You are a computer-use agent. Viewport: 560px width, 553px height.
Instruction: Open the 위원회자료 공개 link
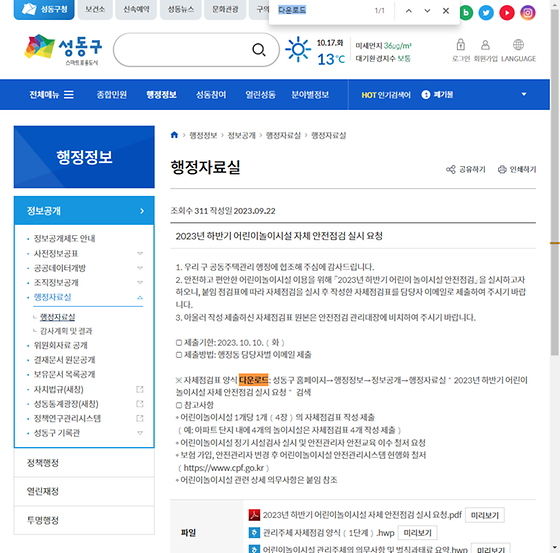(60, 345)
